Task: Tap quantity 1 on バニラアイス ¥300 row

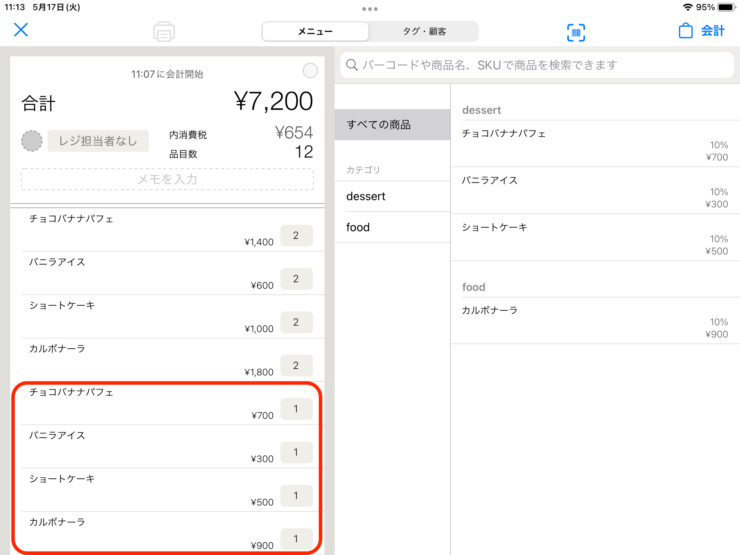Action: tap(296, 452)
